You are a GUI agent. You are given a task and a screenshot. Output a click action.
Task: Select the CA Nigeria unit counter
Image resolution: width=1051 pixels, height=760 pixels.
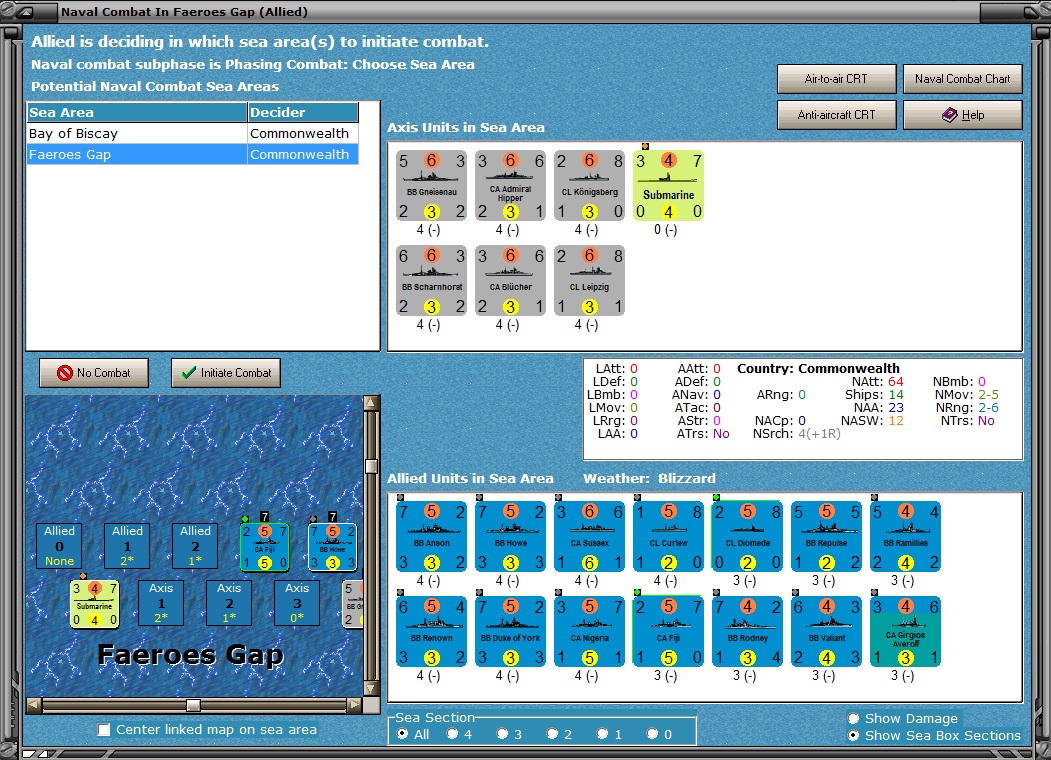pos(589,632)
